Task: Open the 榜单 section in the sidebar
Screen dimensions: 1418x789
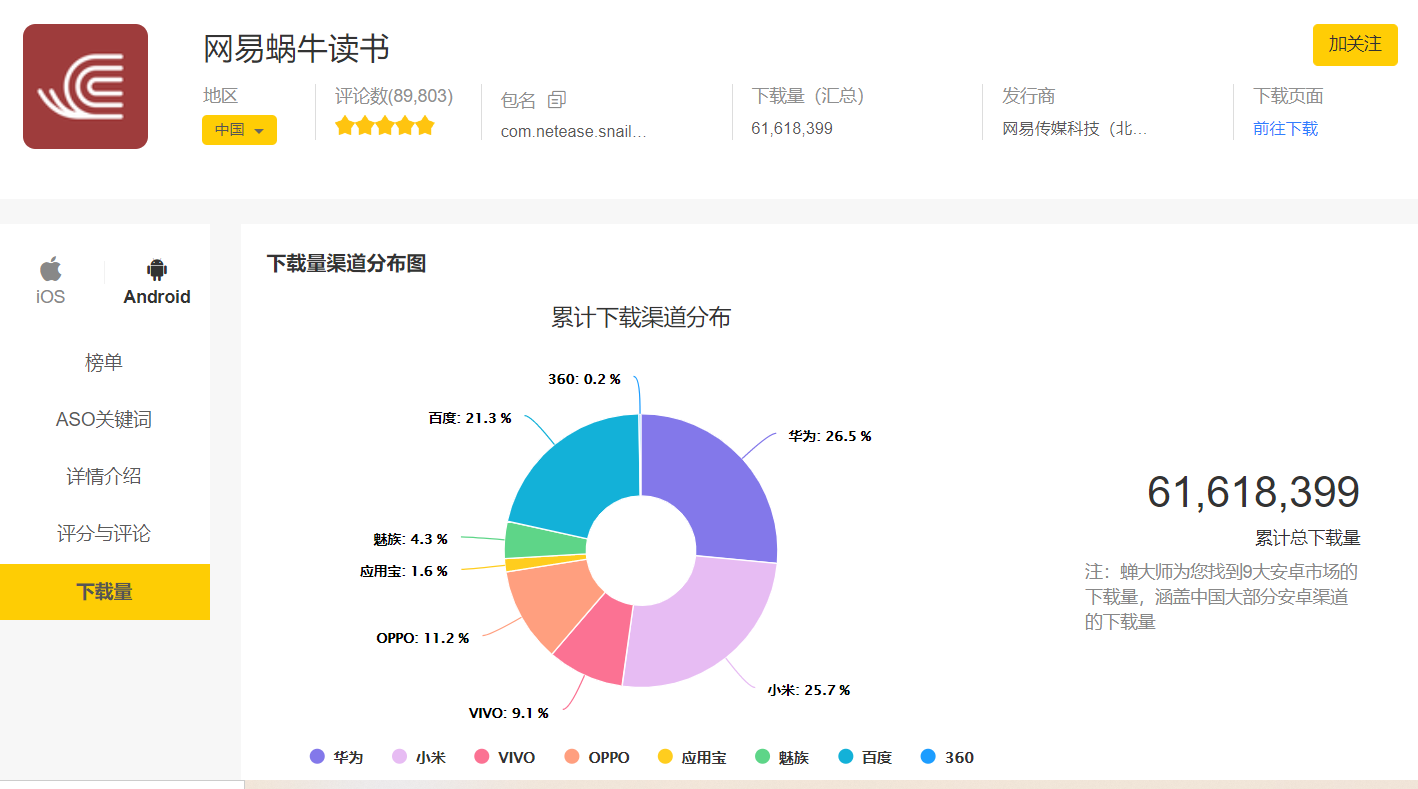Action: click(x=104, y=362)
